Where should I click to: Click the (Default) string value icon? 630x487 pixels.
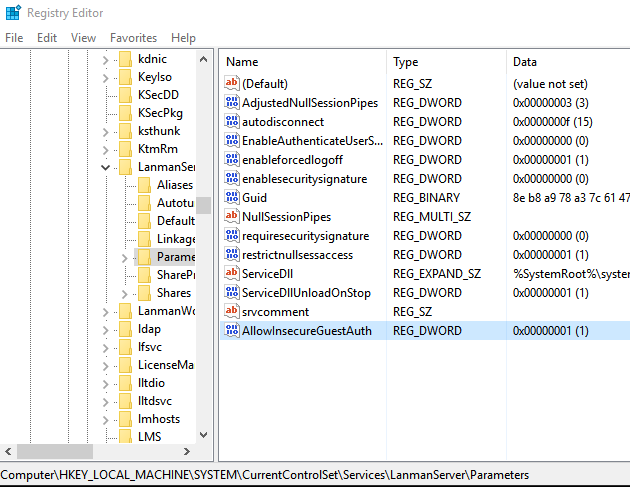232,84
